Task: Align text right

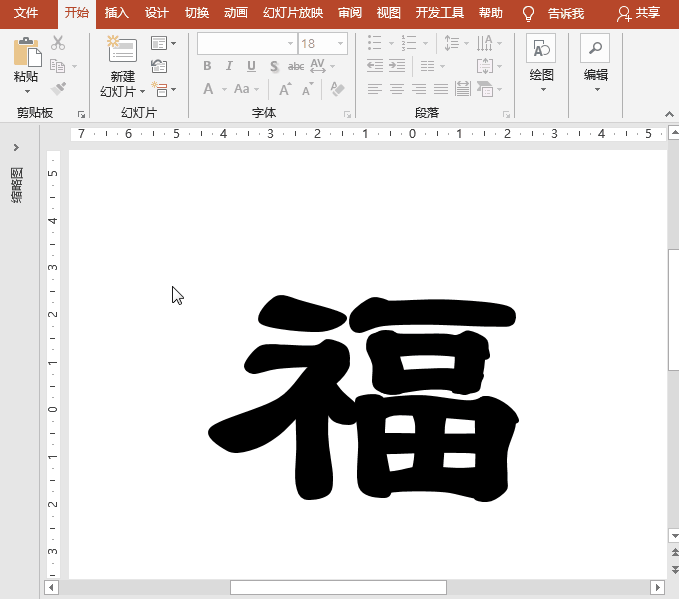Action: [419, 89]
